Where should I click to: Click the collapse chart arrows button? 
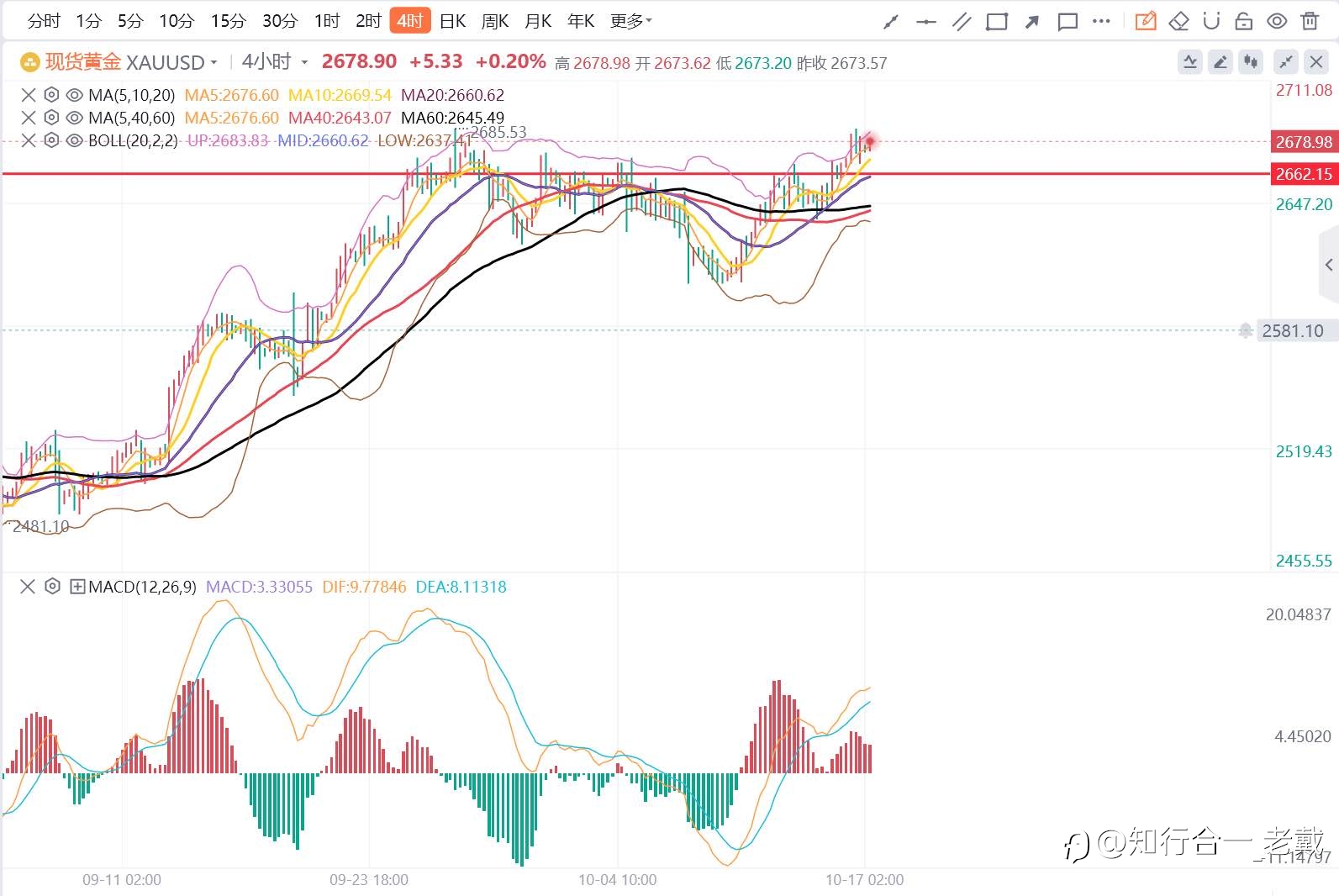(1286, 61)
